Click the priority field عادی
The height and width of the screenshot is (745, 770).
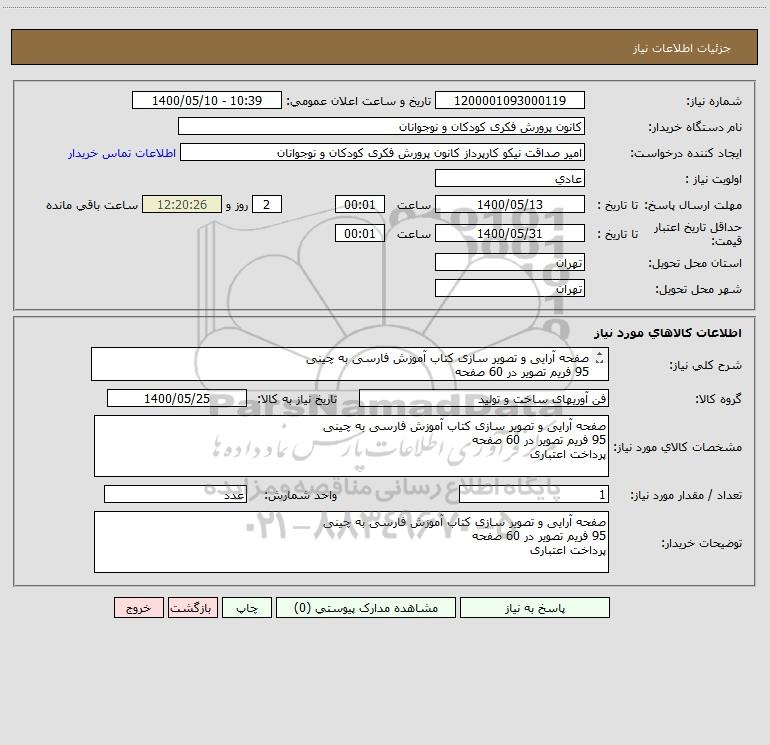[510, 178]
